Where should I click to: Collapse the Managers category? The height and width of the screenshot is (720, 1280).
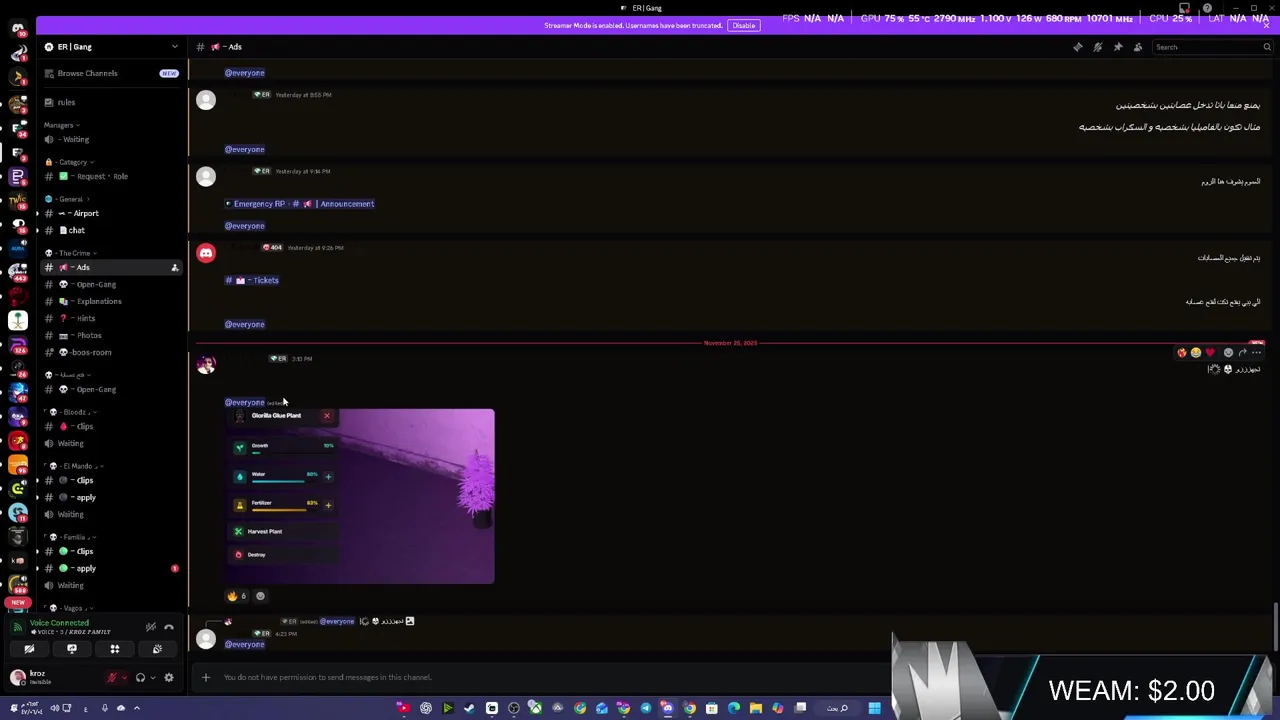pos(61,125)
